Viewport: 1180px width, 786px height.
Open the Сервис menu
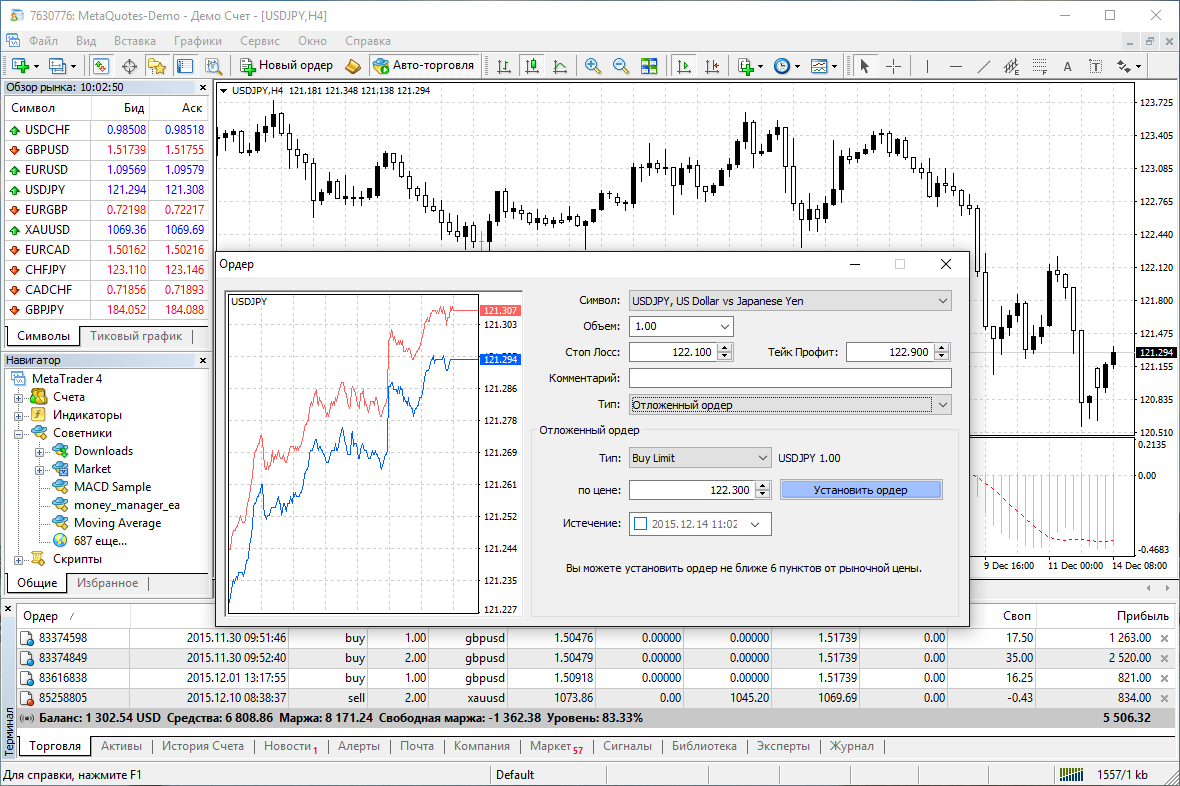tap(260, 41)
